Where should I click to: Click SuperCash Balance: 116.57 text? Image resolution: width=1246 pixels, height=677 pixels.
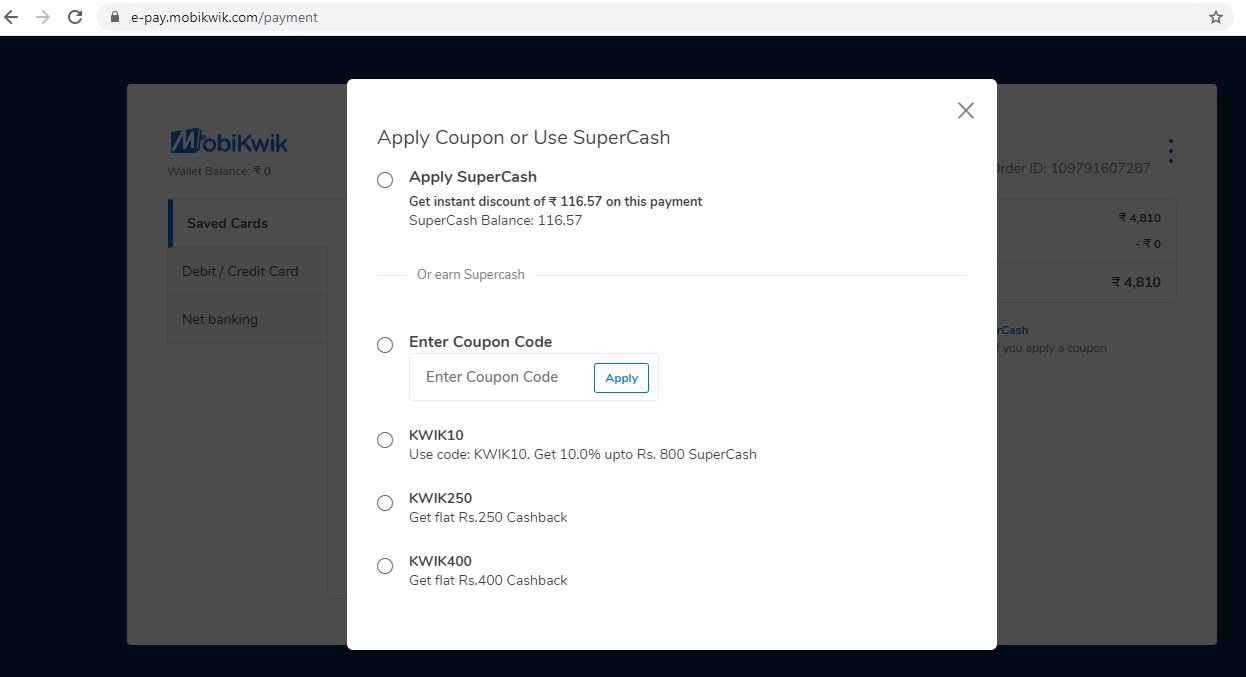click(495, 220)
